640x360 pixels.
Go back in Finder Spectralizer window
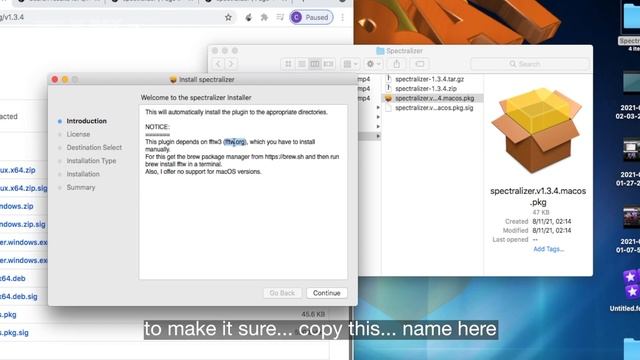[218, 64]
